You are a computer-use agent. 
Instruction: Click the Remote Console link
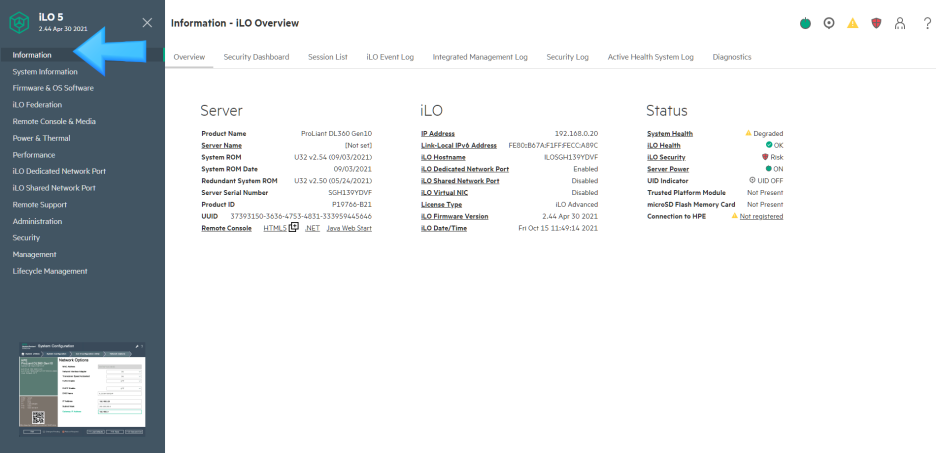(226, 228)
